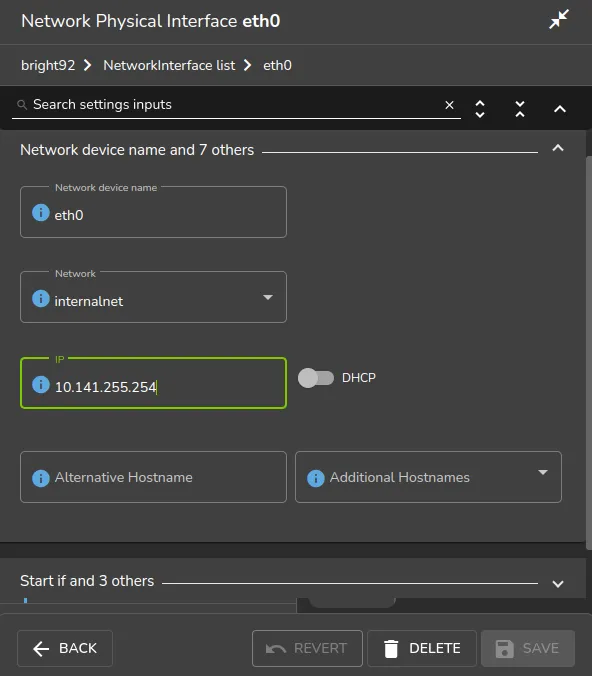The image size is (592, 676).
Task: Show info for Additional Hostnames
Action: pos(316,478)
